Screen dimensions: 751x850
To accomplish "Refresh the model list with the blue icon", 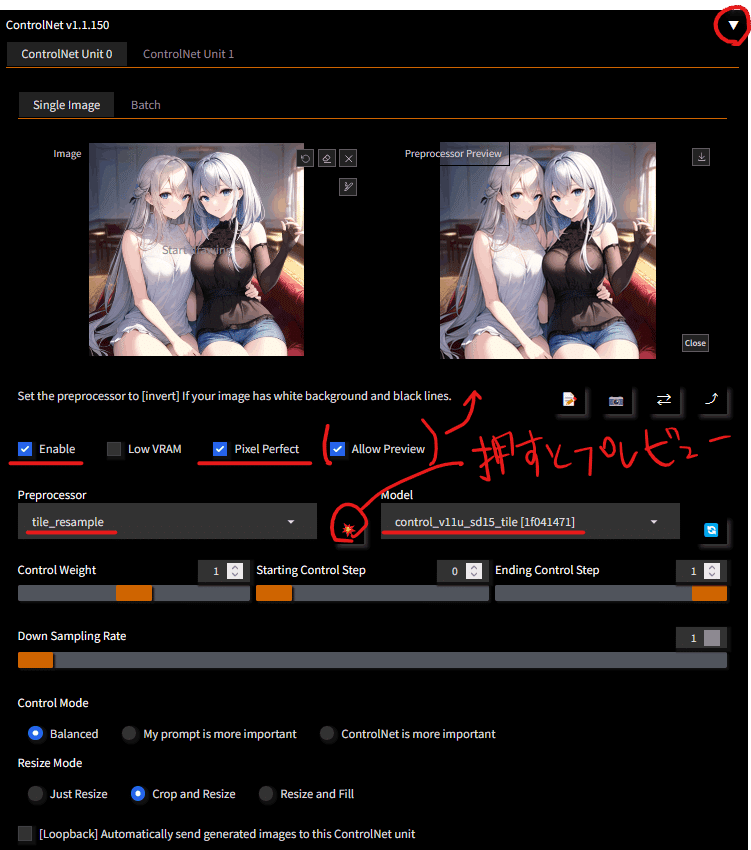I will point(711,530).
